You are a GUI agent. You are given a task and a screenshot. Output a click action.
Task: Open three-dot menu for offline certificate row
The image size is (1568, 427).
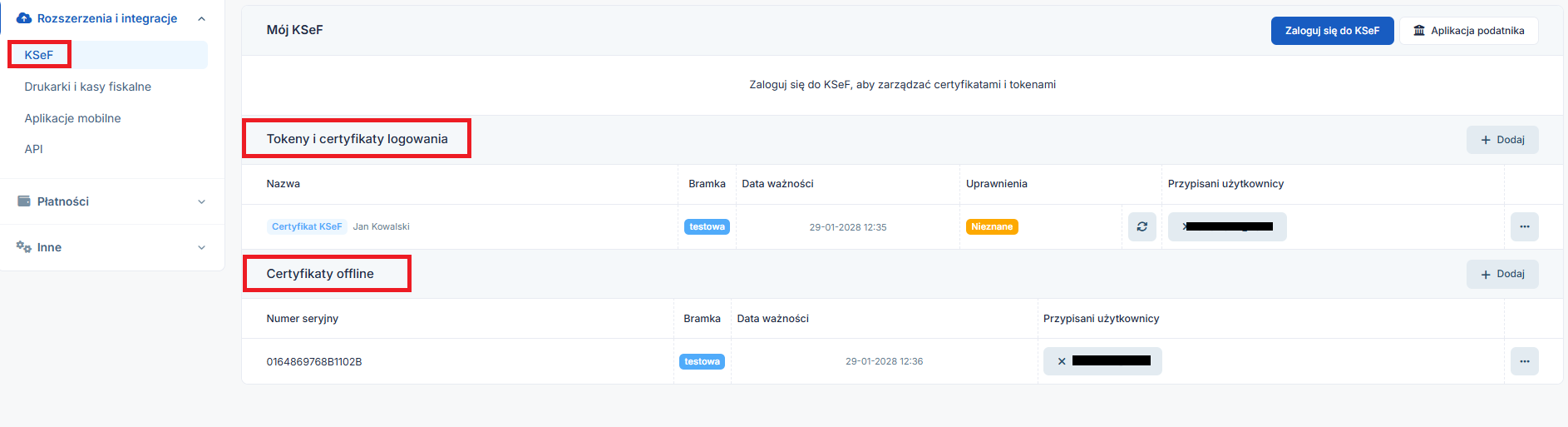[x=1524, y=361]
